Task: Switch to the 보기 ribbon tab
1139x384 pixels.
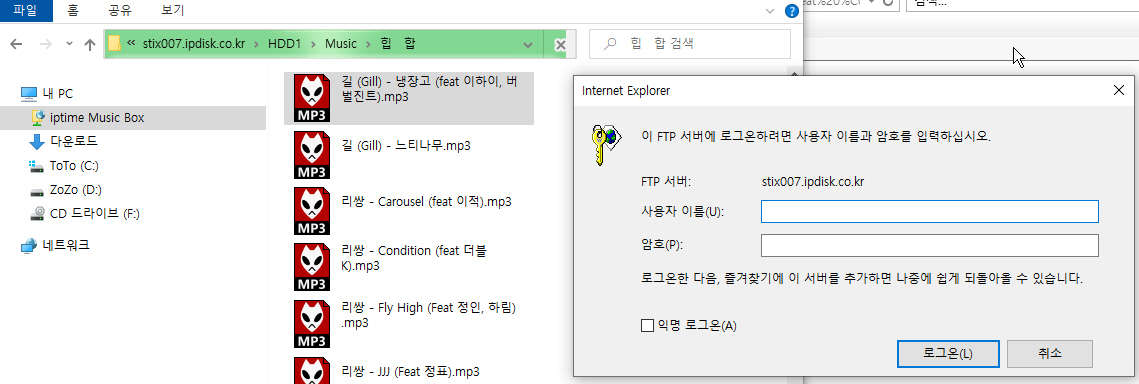Action: [173, 10]
